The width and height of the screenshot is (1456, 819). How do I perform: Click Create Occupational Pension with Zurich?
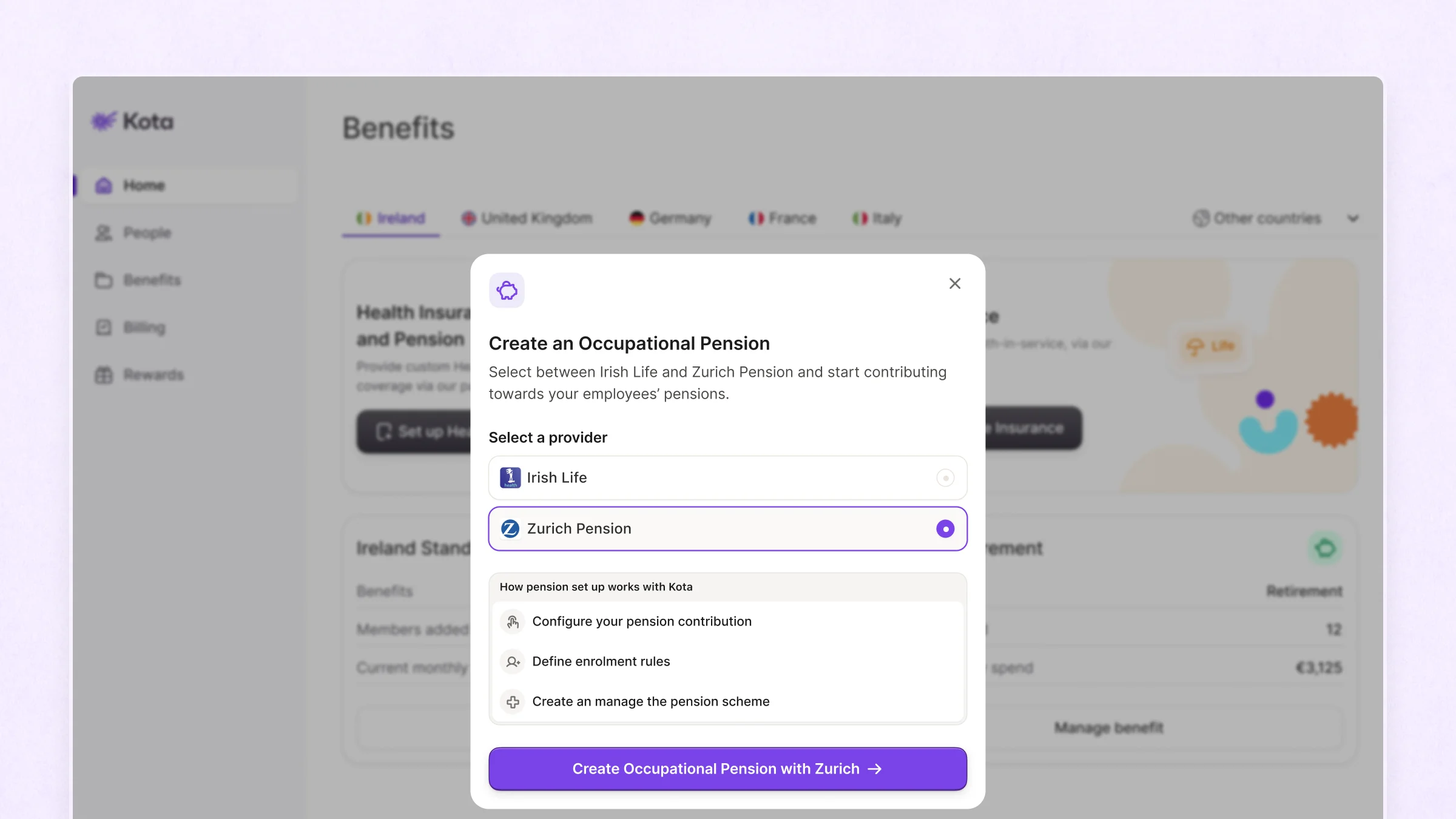pyautogui.click(x=727, y=769)
